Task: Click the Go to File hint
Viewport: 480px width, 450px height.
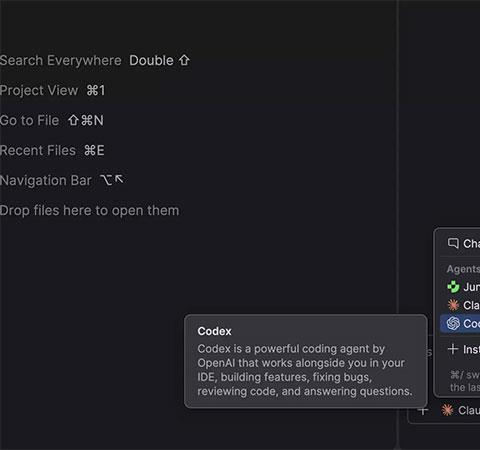Action: coord(52,120)
